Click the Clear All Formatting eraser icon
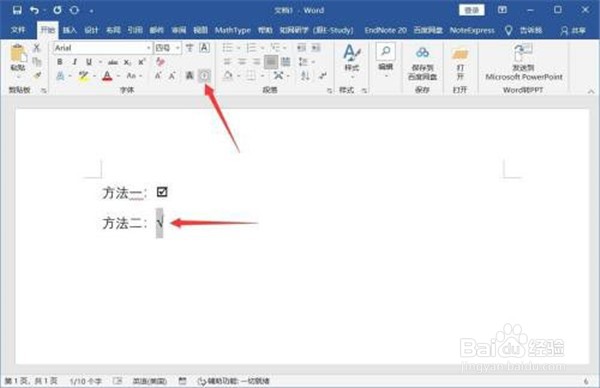This screenshot has width=600, height=388. click(160, 62)
